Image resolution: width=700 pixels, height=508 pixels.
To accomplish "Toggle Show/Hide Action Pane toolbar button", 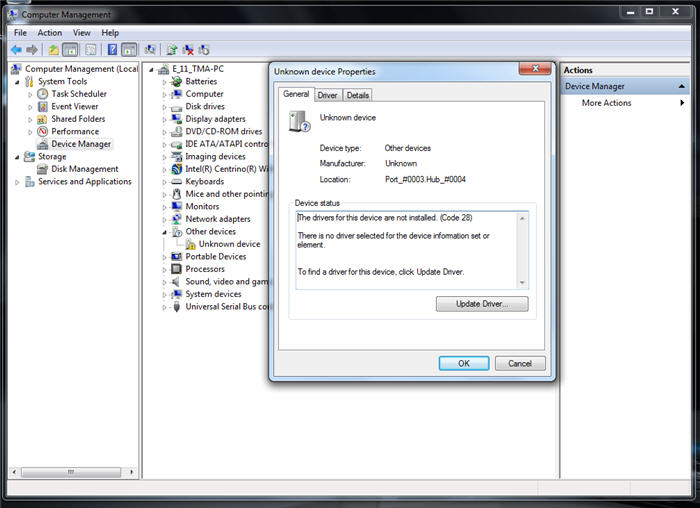I will (x=129, y=50).
